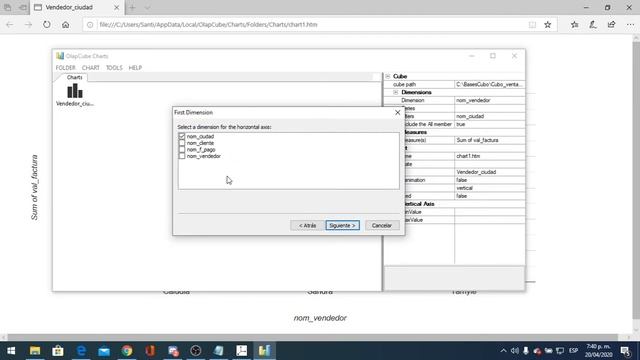Show hidden system tray icons

point(503,351)
